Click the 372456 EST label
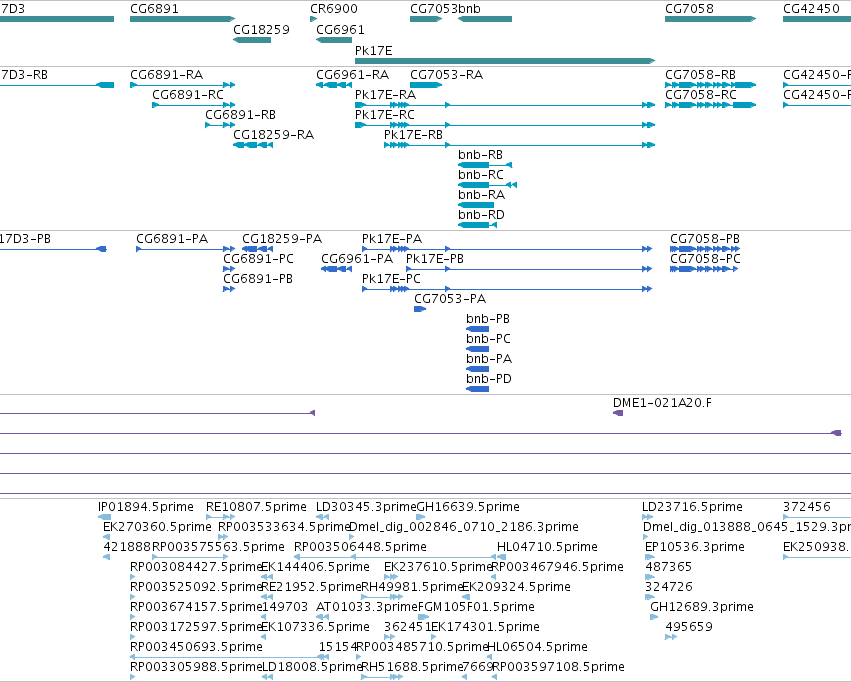This screenshot has width=851, height=682. coord(806,507)
